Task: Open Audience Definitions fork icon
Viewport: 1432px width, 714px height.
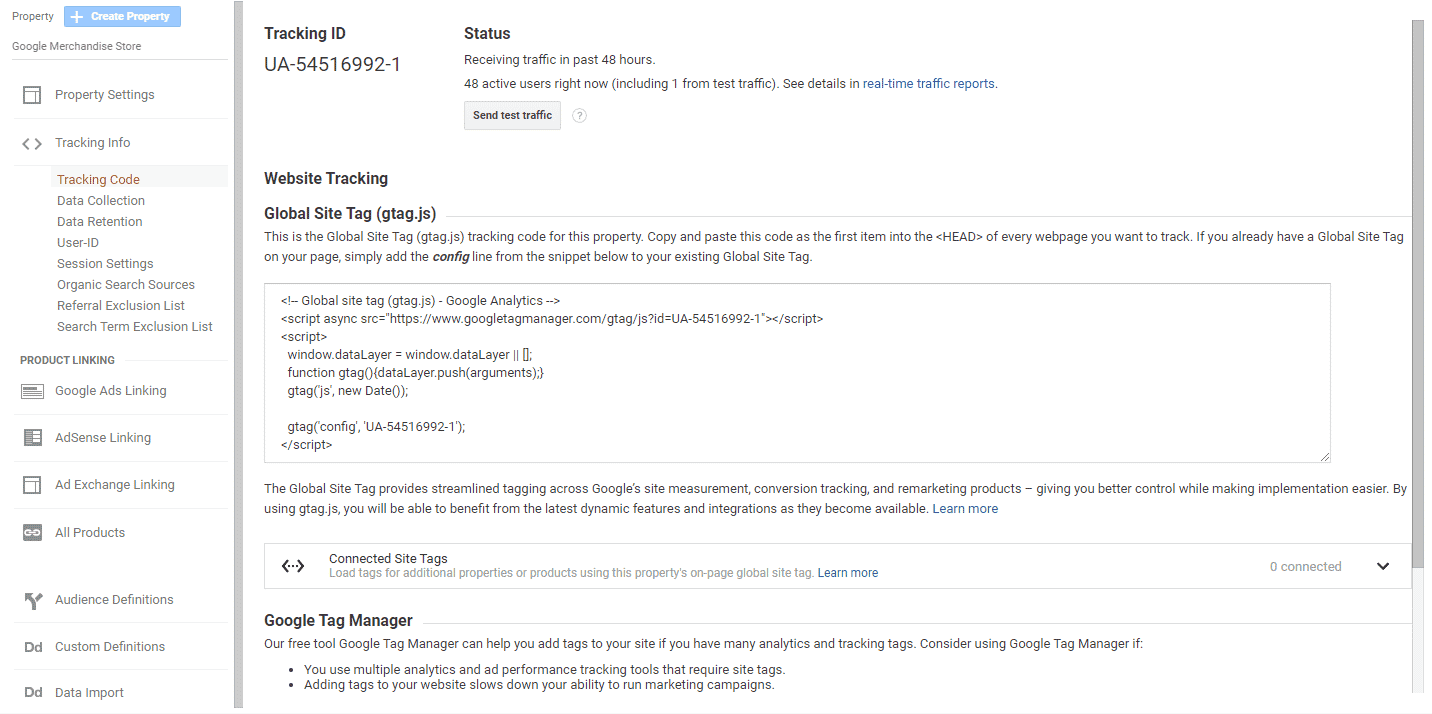Action: 32,600
